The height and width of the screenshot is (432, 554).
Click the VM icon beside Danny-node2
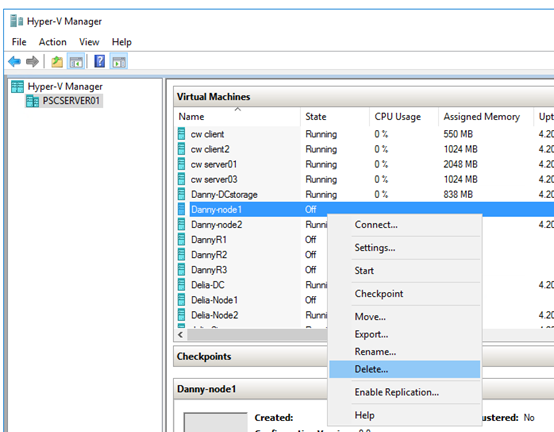pos(181,225)
